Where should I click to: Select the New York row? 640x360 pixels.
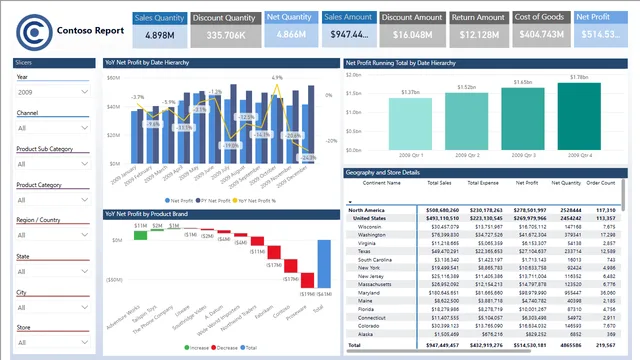tap(482, 268)
